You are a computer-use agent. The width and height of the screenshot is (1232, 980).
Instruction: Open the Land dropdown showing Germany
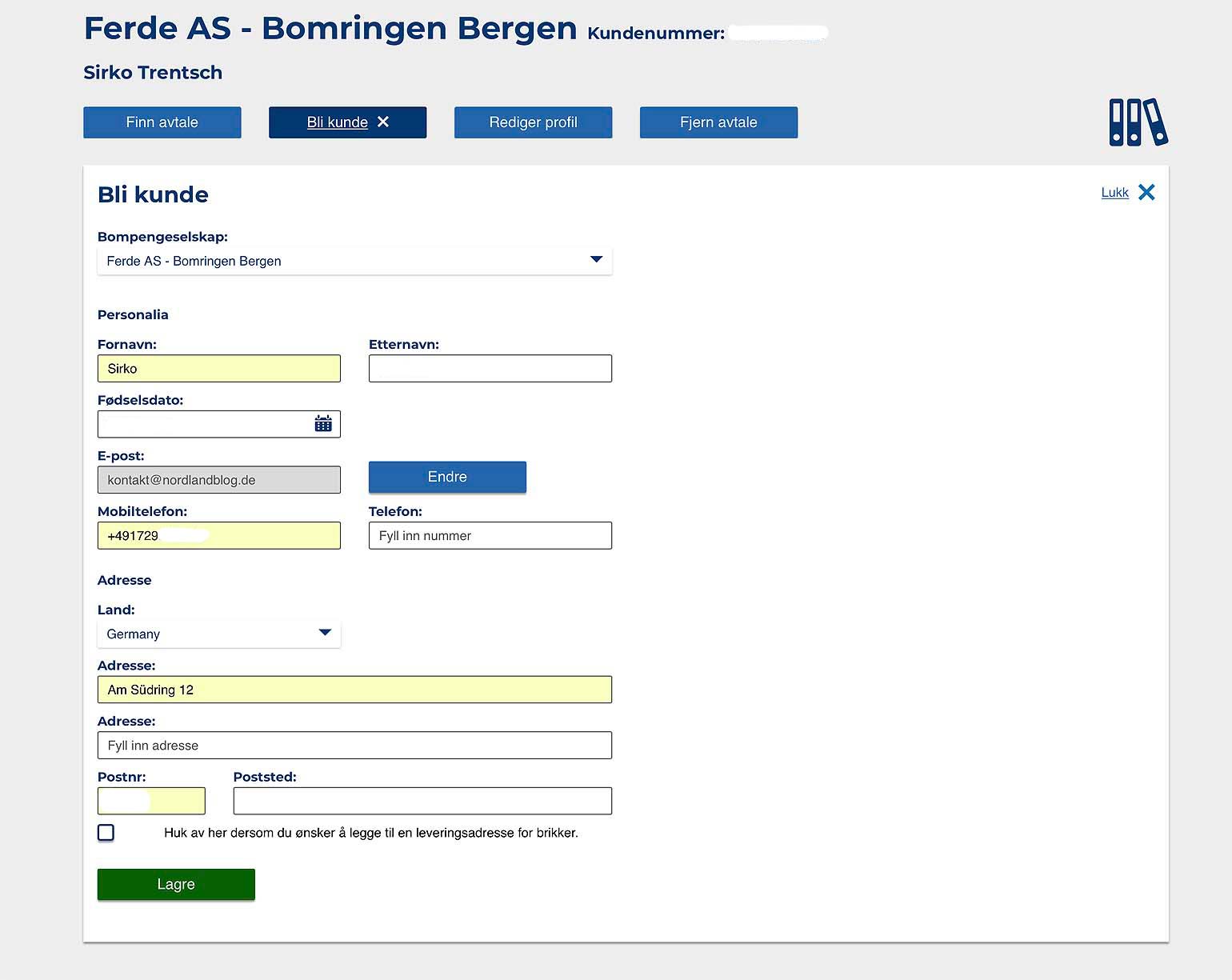click(x=219, y=634)
